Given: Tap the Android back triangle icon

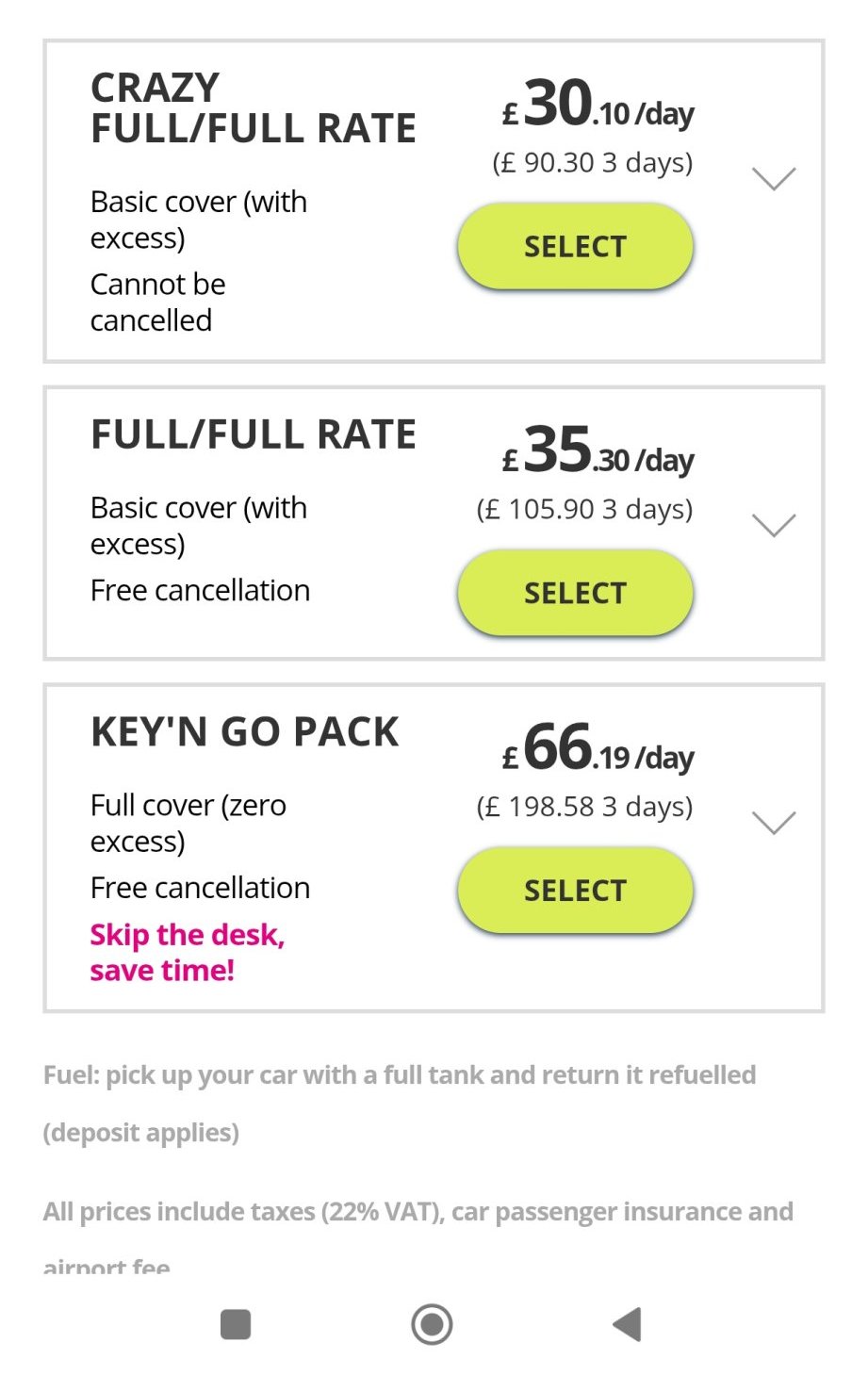Looking at the screenshot, I should click(628, 1324).
